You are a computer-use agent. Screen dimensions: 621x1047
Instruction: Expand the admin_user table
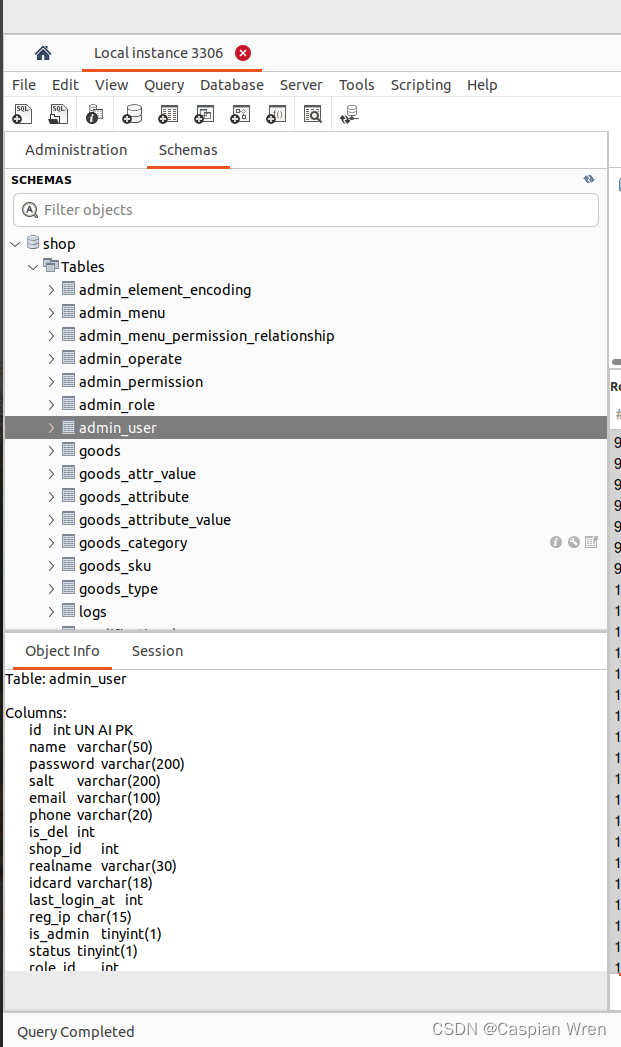[51, 428]
